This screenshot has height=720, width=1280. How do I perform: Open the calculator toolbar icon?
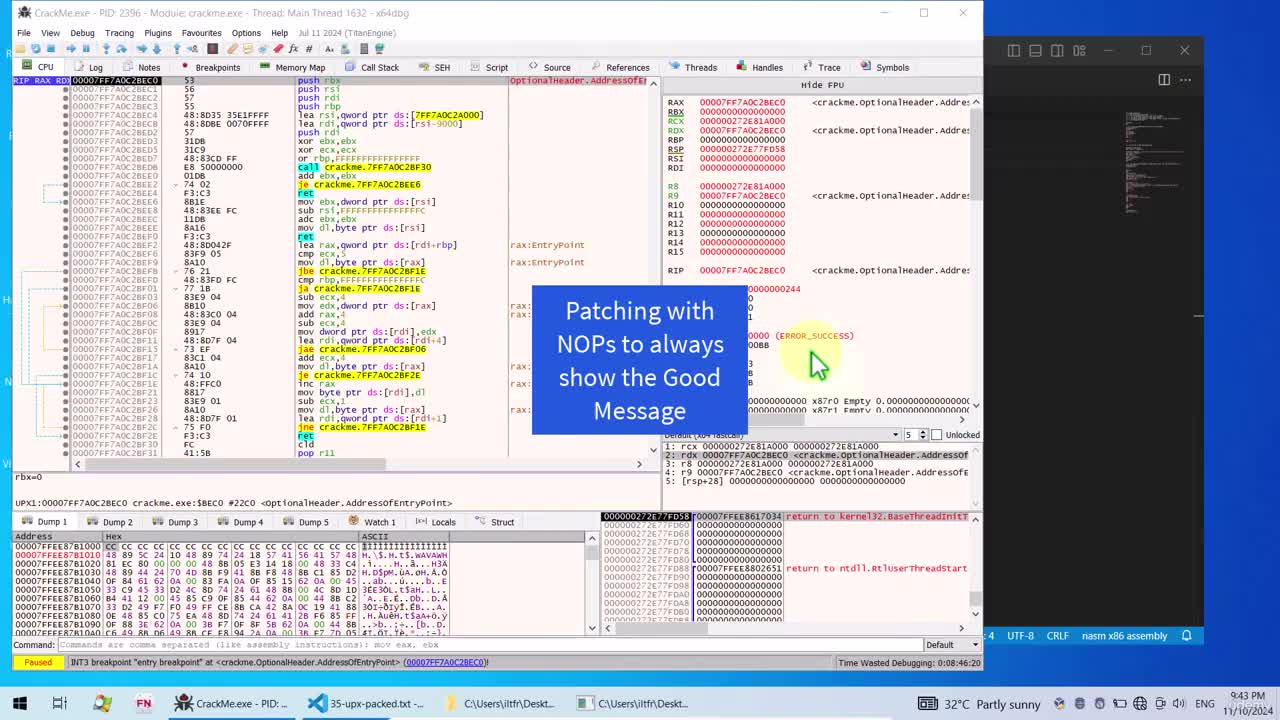coord(363,48)
